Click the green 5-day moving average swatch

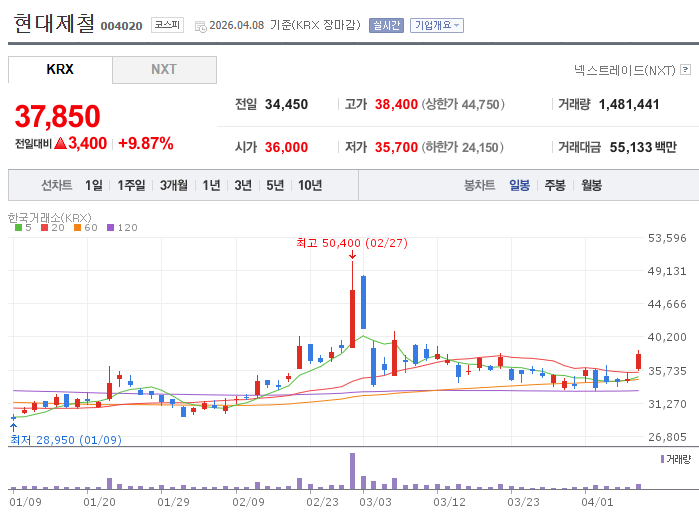[x=18, y=228]
